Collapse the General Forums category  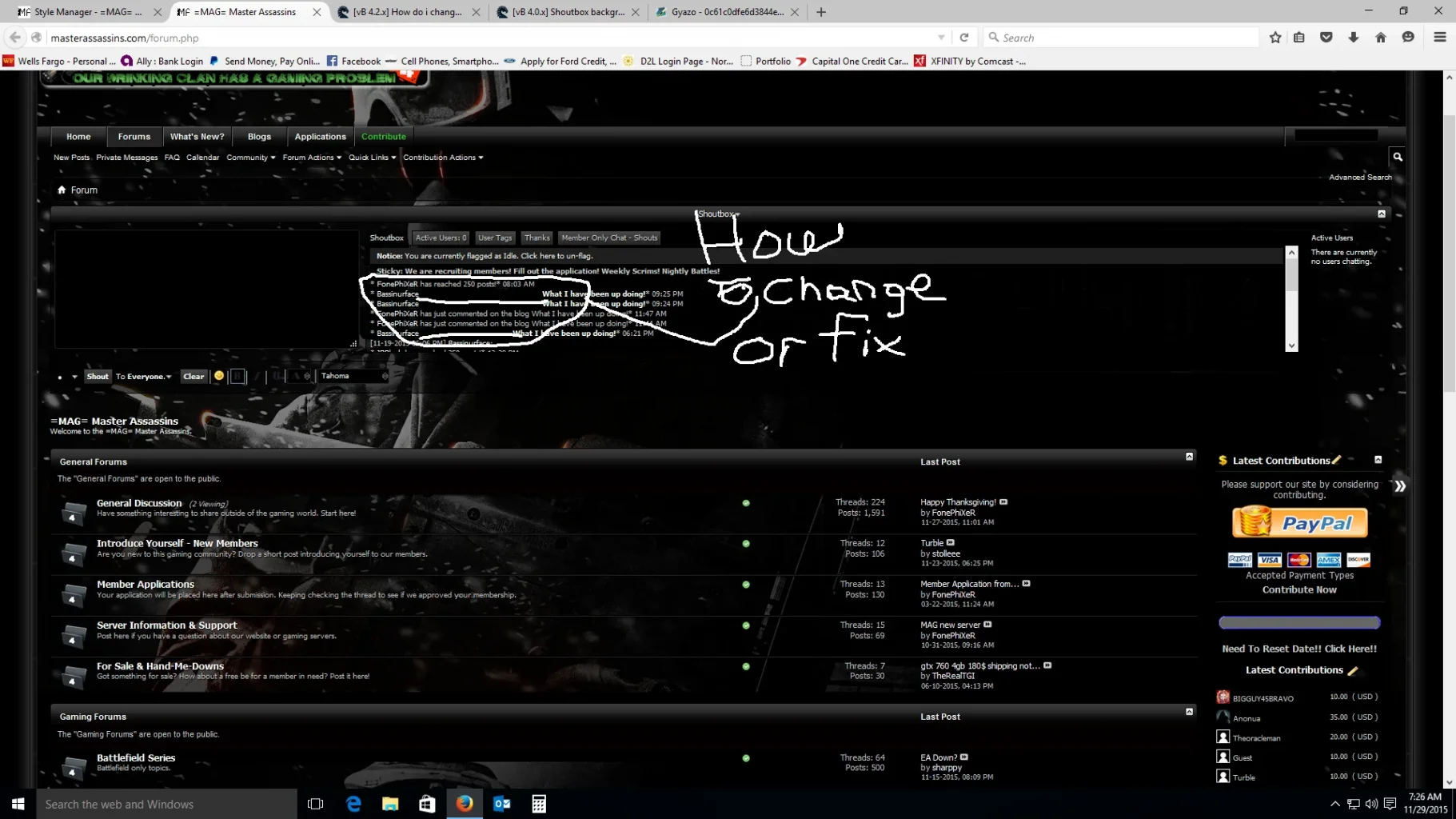[1189, 457]
